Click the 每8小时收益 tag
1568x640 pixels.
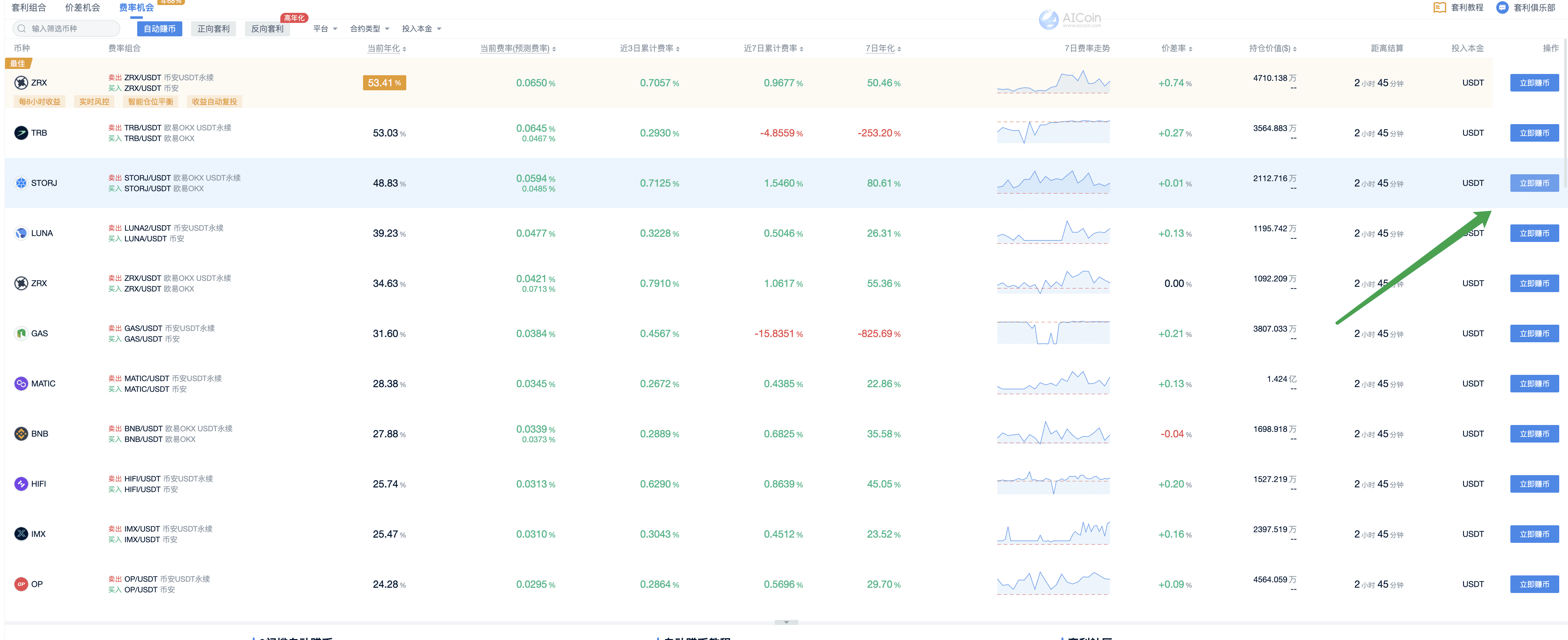pos(39,102)
